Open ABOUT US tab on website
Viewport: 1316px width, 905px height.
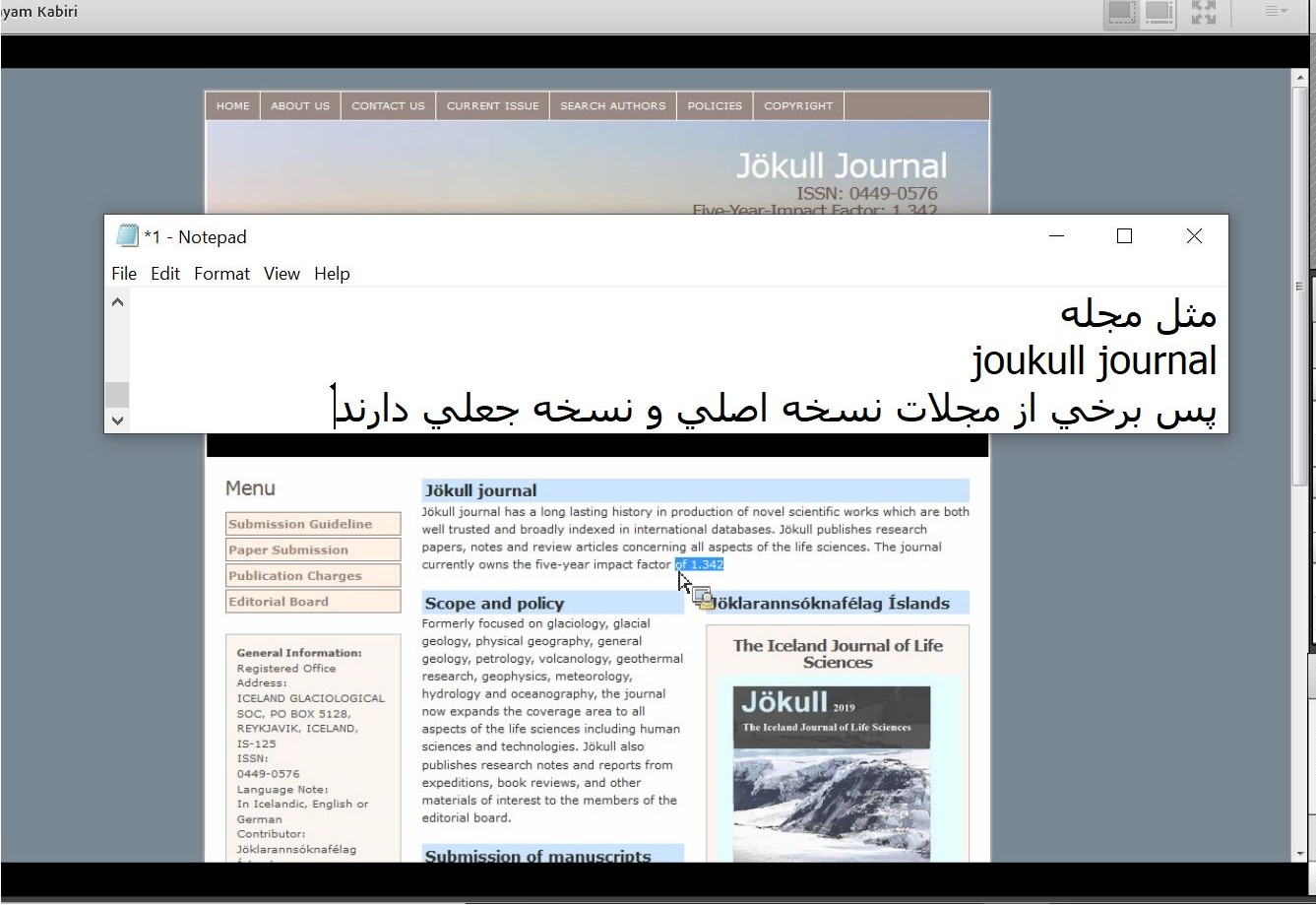tap(300, 105)
